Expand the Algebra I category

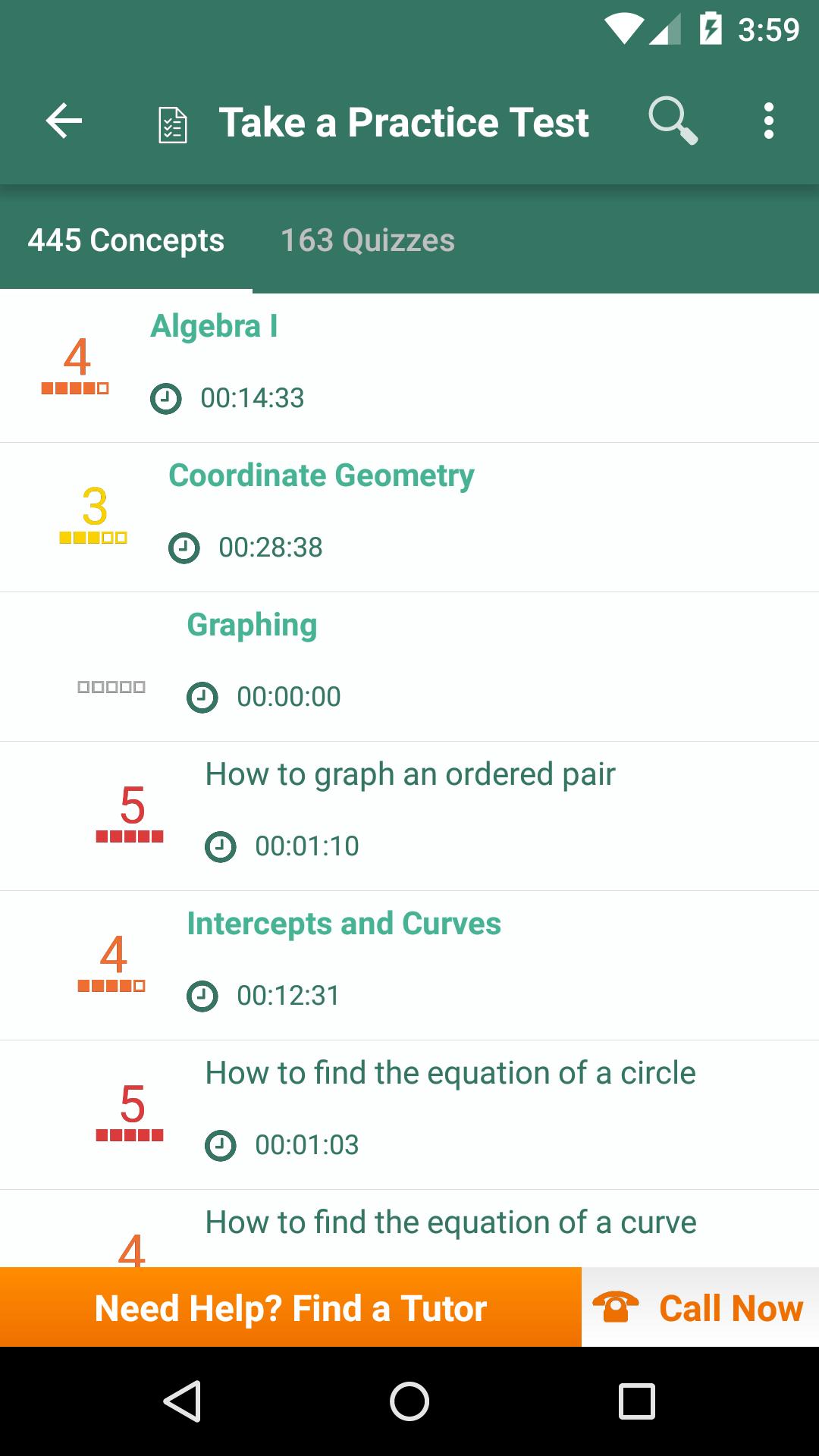click(409, 368)
